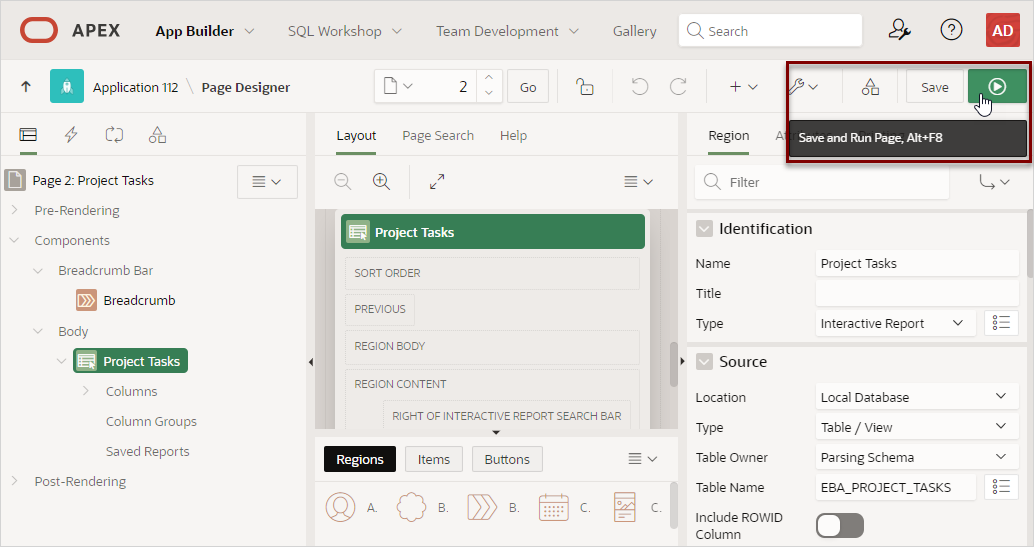Go up to the application home with the arrow
The height and width of the screenshot is (547, 1034).
click(x=26, y=86)
